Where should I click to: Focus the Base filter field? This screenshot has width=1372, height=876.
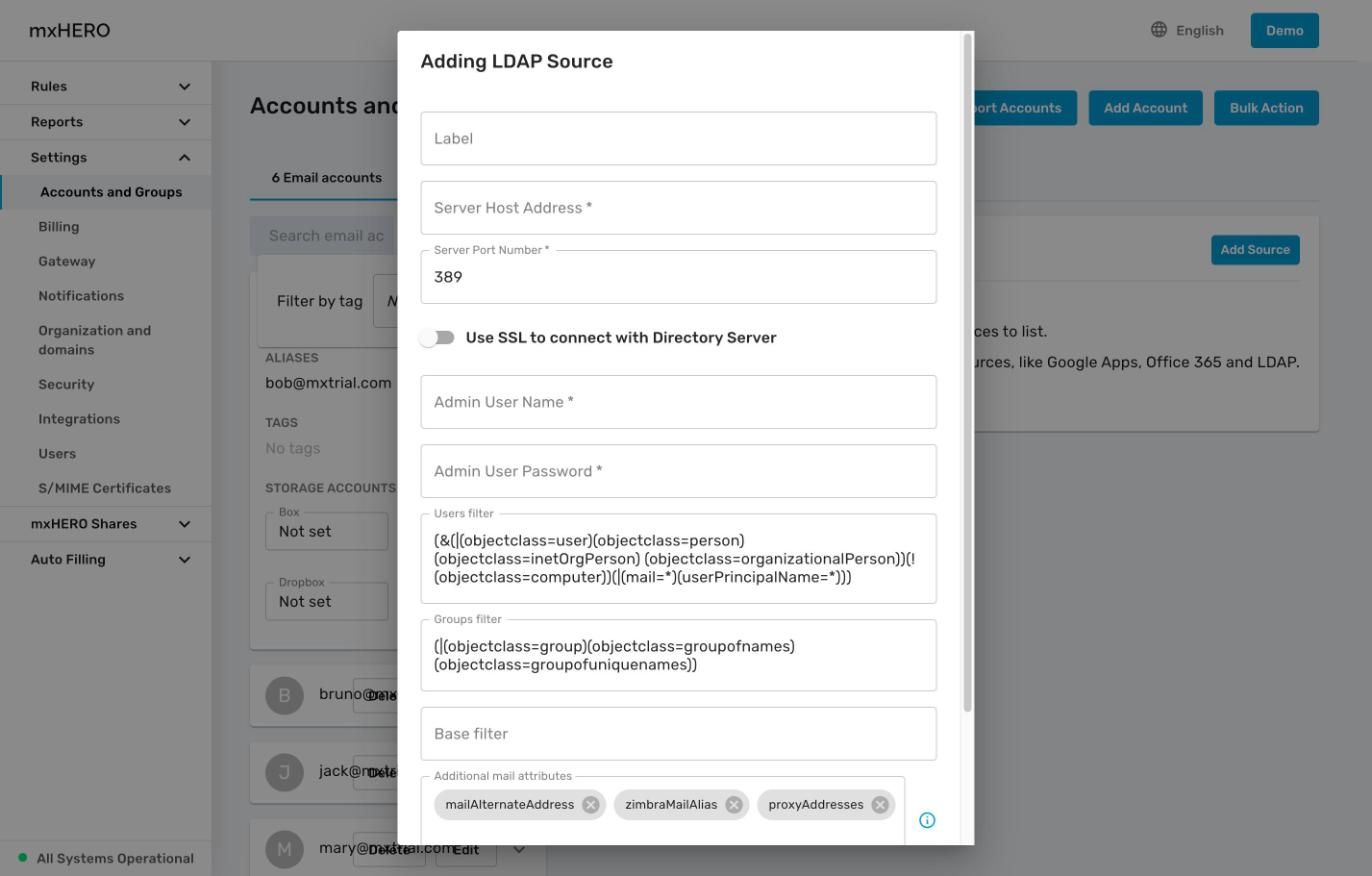coord(678,734)
